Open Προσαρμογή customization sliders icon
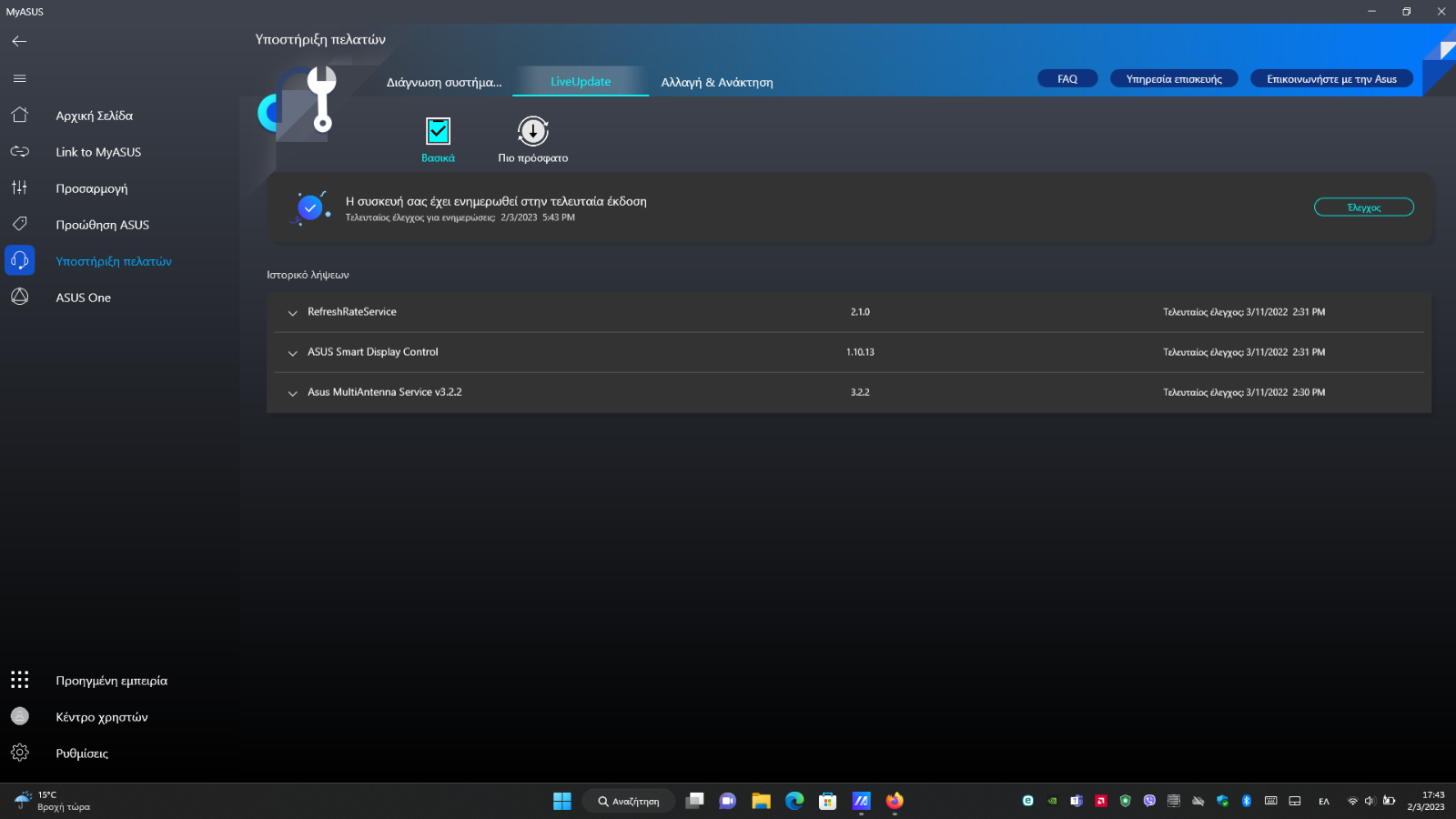The width and height of the screenshot is (1456, 819). coord(19,187)
